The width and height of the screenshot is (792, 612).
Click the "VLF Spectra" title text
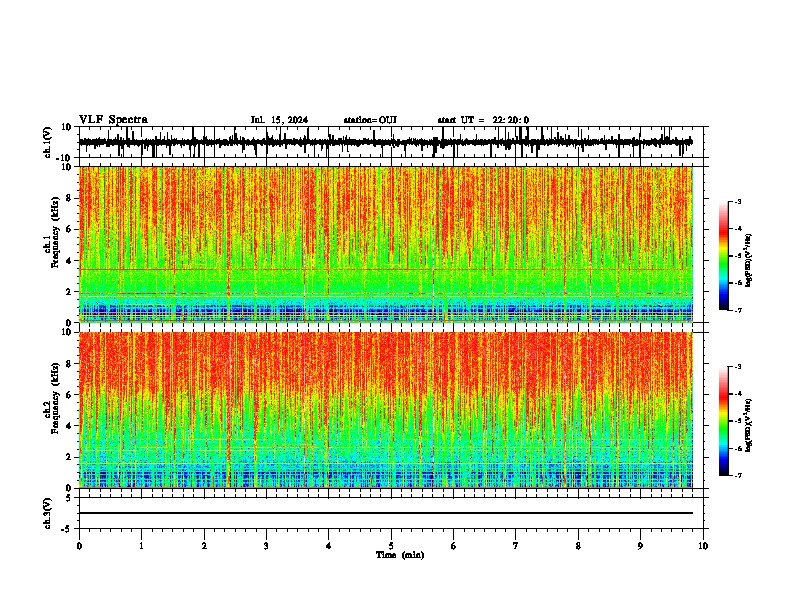click(x=113, y=120)
